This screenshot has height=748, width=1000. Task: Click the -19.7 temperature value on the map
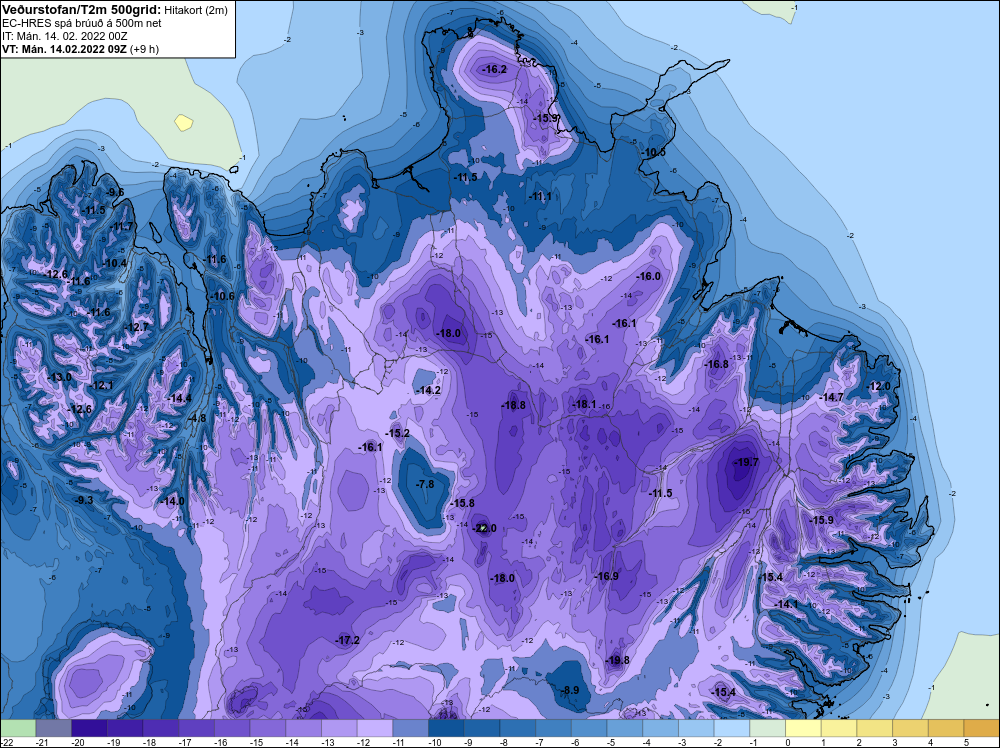pyautogui.click(x=746, y=462)
